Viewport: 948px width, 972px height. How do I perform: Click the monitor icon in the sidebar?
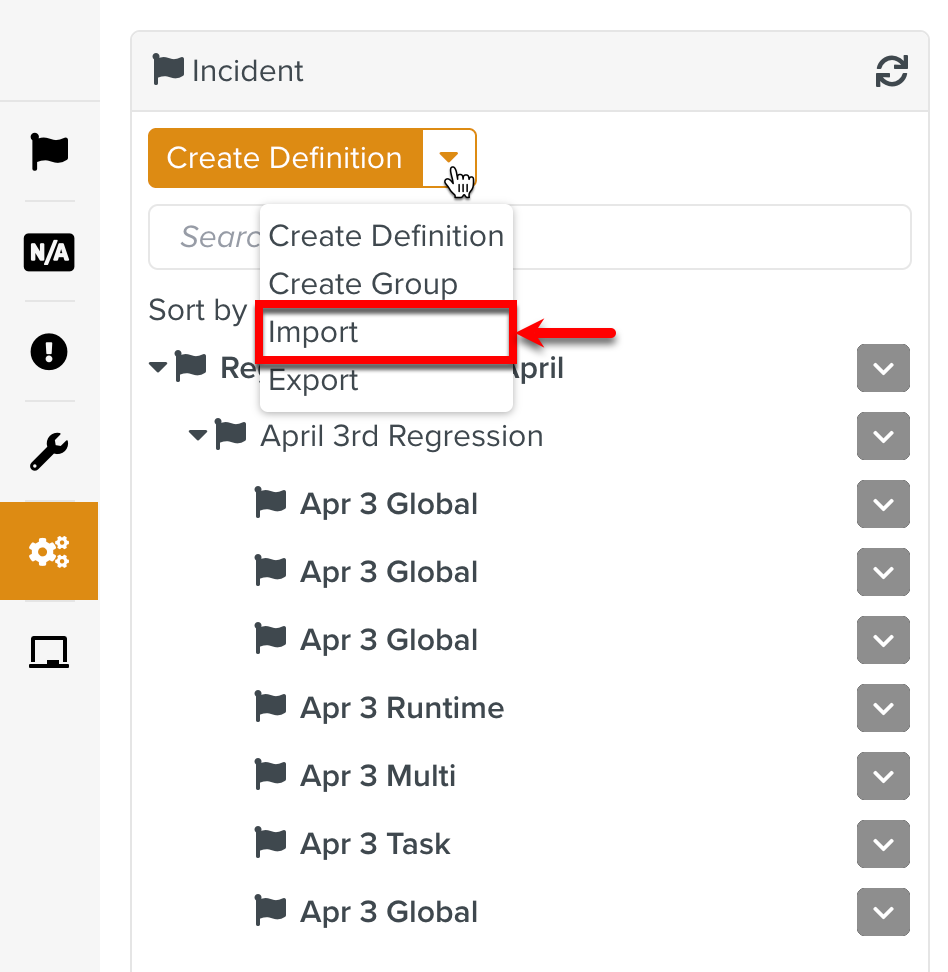49,651
